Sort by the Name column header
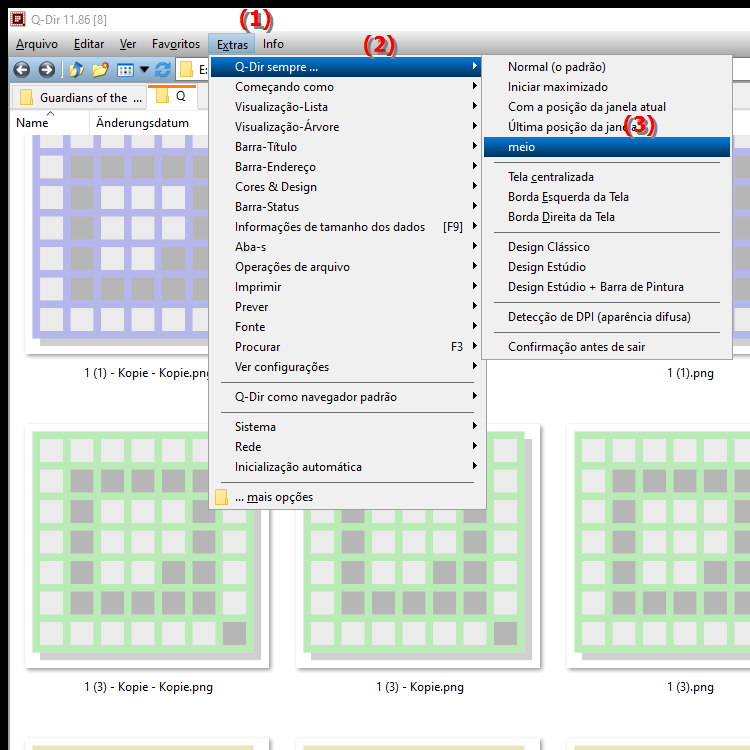This screenshot has width=750, height=750. [x=50, y=123]
